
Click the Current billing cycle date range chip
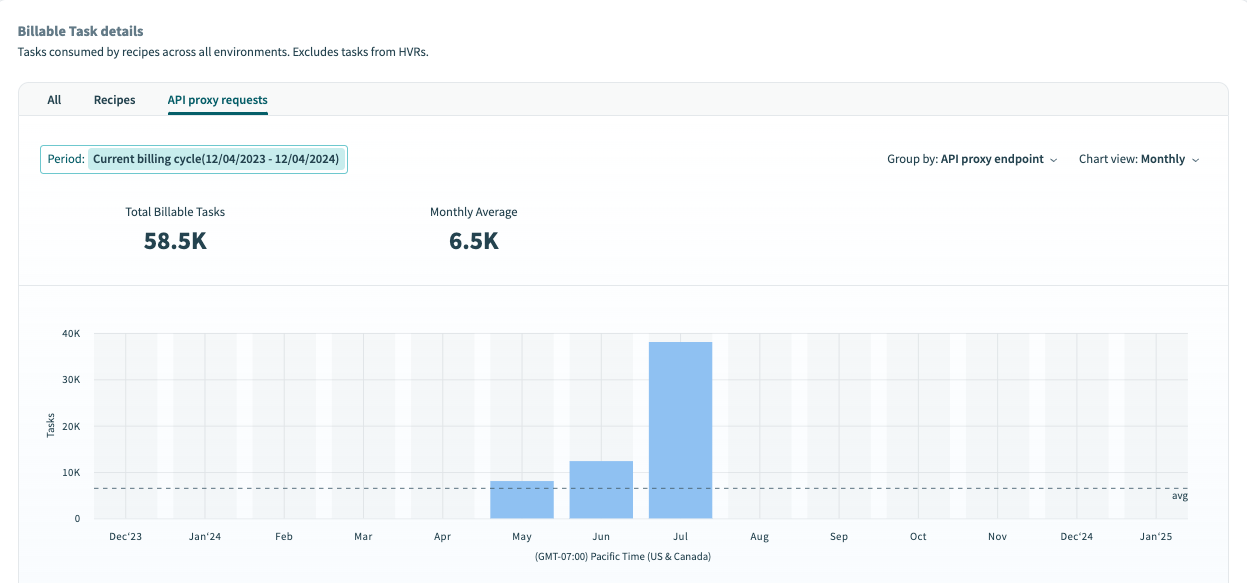tap(218, 159)
